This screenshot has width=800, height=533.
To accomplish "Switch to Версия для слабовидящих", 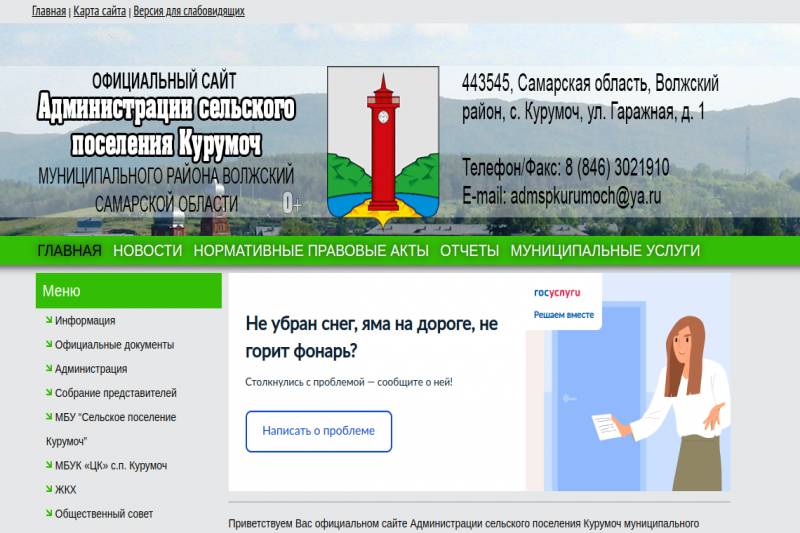I will tap(189, 11).
